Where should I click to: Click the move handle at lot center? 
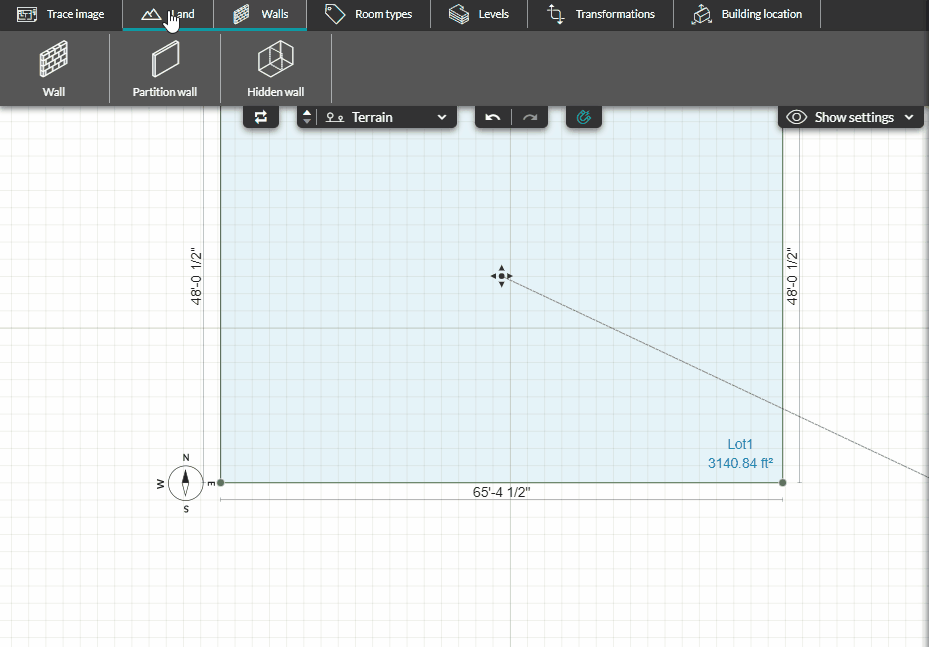(501, 276)
